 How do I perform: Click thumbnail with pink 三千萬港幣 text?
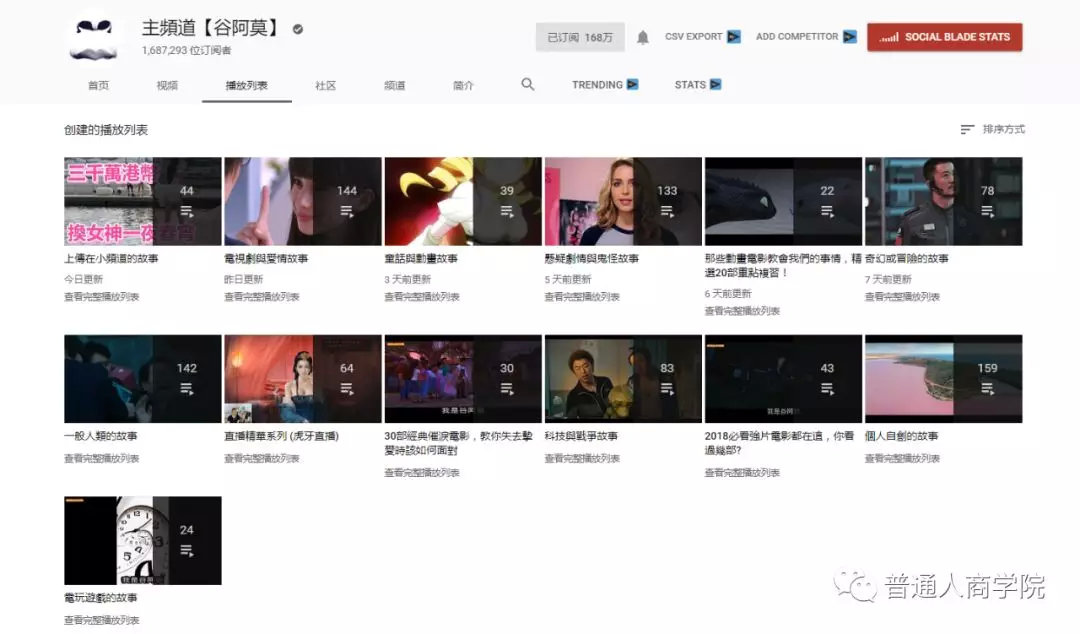pyautogui.click(x=143, y=201)
